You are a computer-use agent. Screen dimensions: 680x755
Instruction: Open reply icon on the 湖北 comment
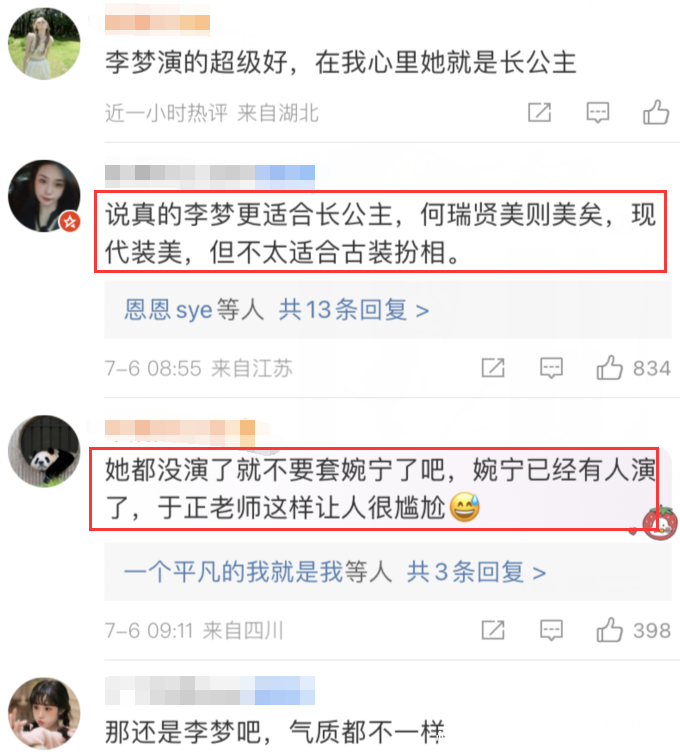click(x=598, y=113)
